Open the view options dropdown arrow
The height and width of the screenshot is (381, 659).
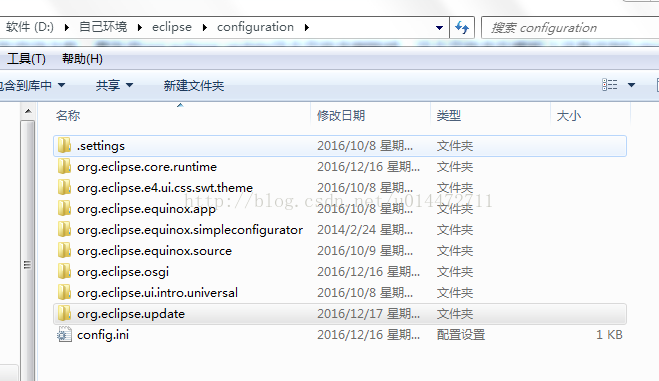tap(631, 85)
